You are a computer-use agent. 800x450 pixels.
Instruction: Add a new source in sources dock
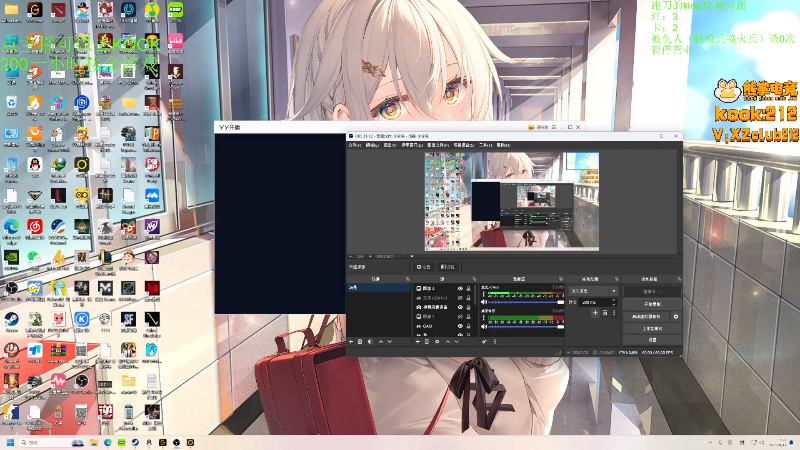[x=418, y=342]
